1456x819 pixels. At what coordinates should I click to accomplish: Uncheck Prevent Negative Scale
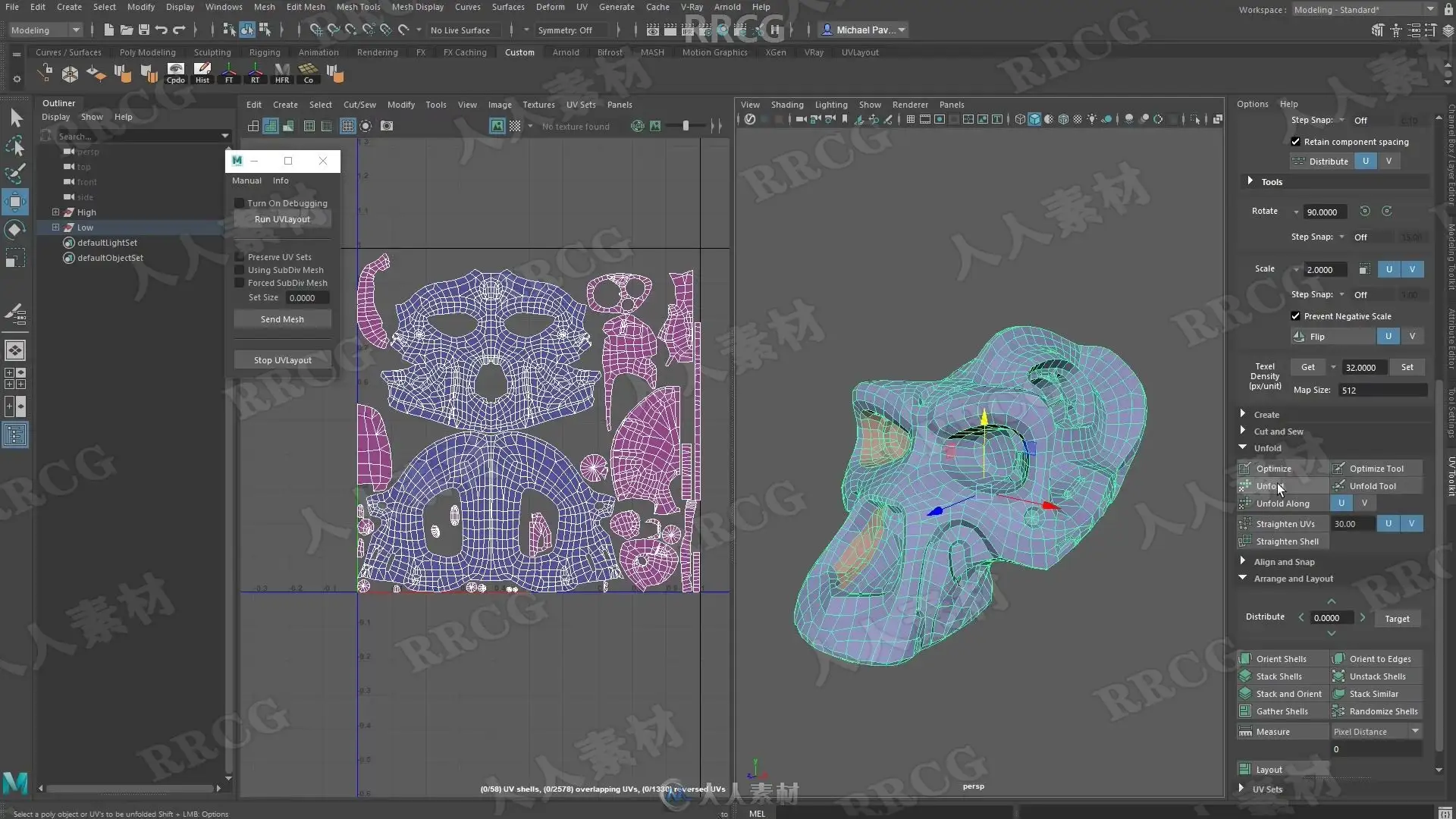pos(1295,315)
